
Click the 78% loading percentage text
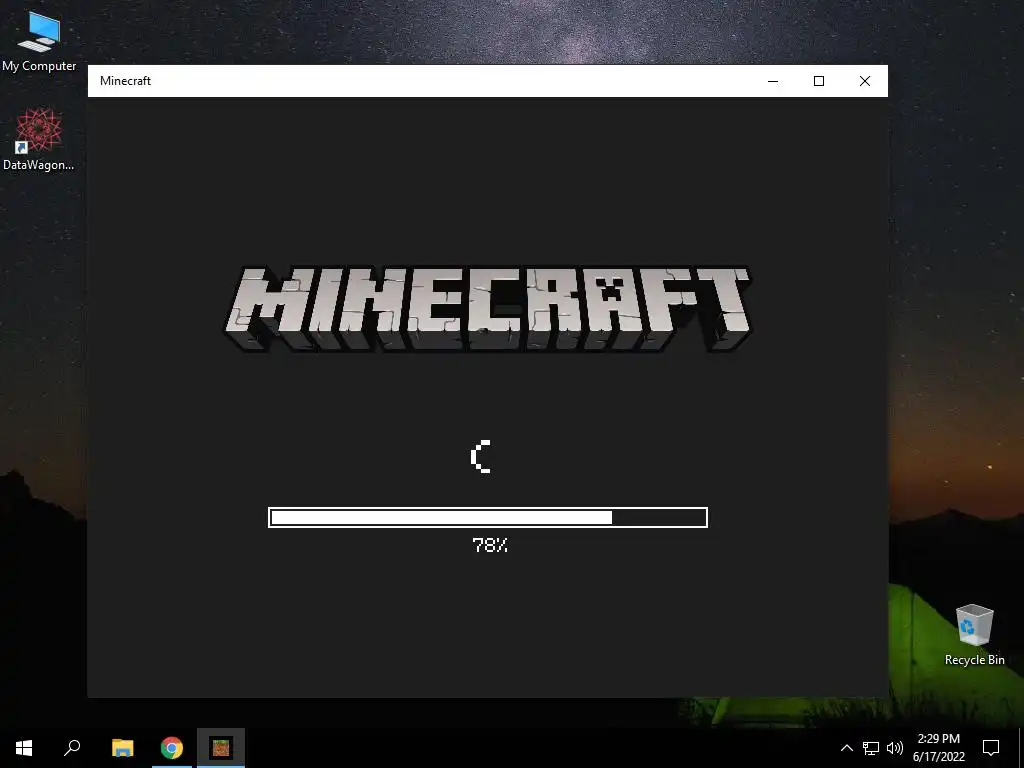click(x=490, y=545)
